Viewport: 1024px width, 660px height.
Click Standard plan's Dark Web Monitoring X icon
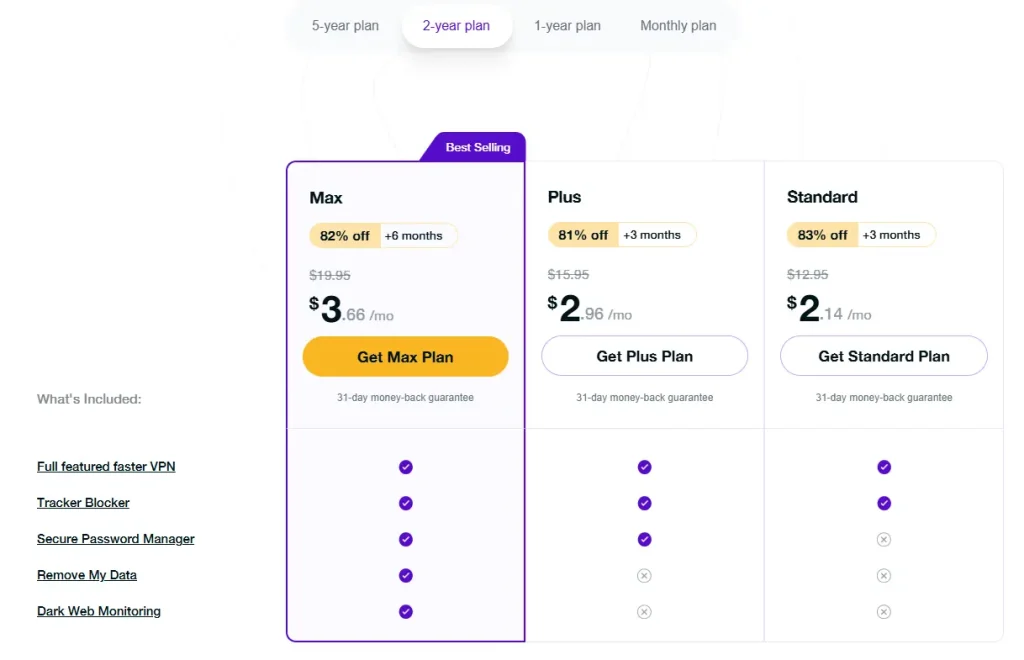(883, 611)
